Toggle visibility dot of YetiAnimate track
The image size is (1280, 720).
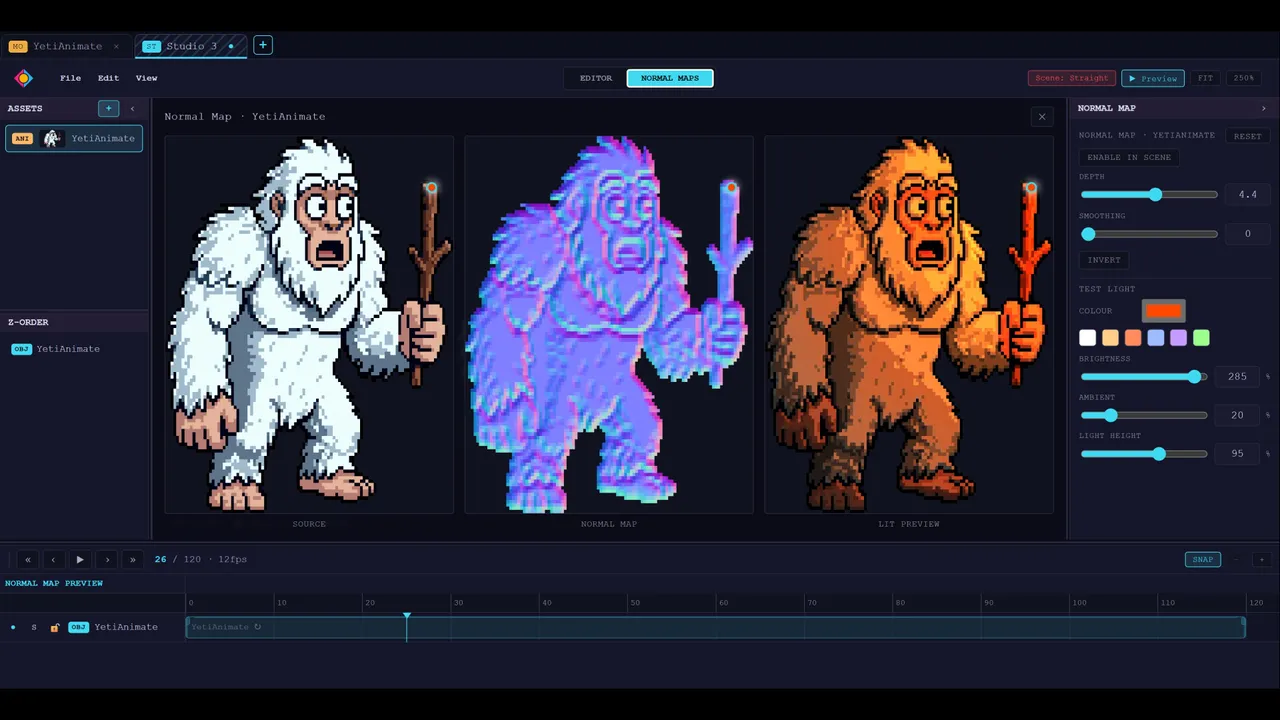(x=13, y=628)
